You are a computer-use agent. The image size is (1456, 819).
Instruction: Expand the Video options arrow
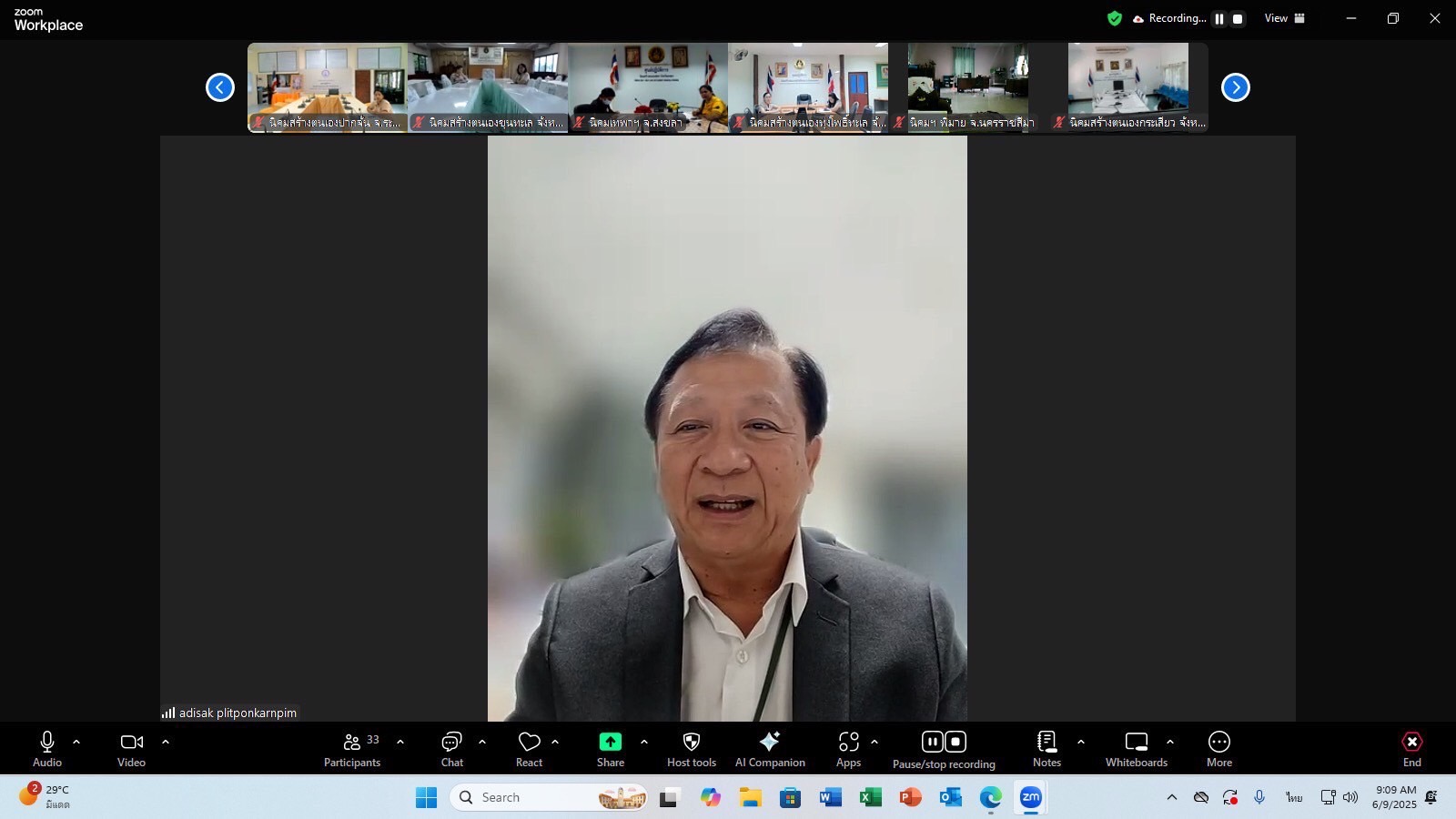pyautogui.click(x=166, y=742)
